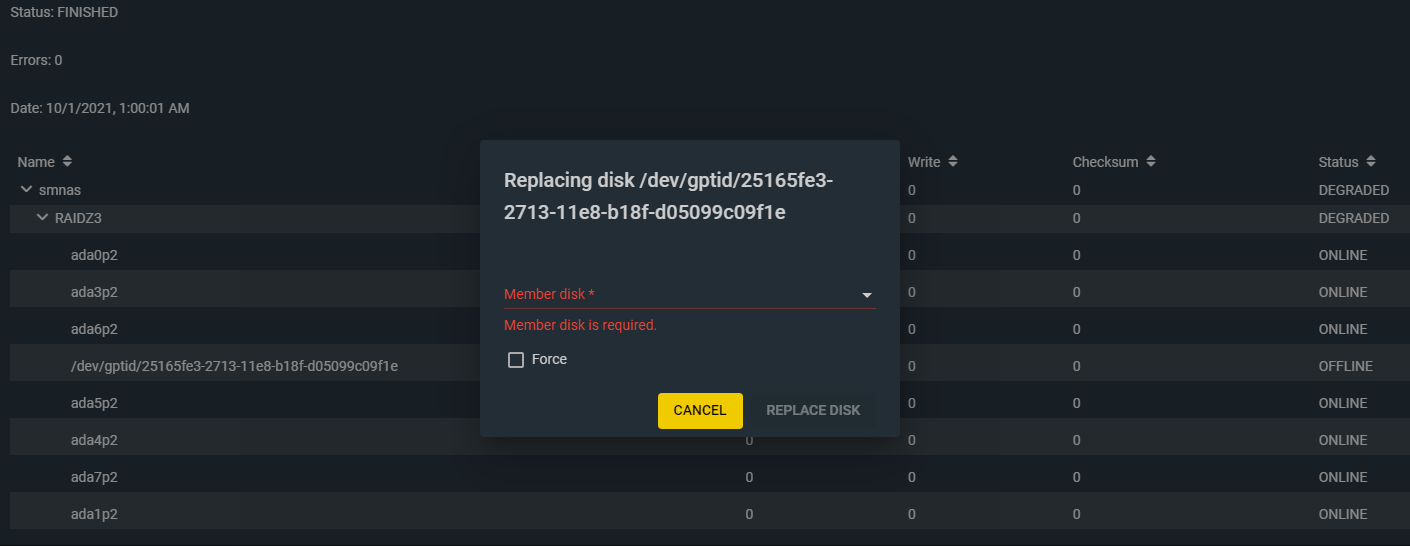
Task: Click the OFFLINE status of gptid disk
Action: click(x=1345, y=366)
